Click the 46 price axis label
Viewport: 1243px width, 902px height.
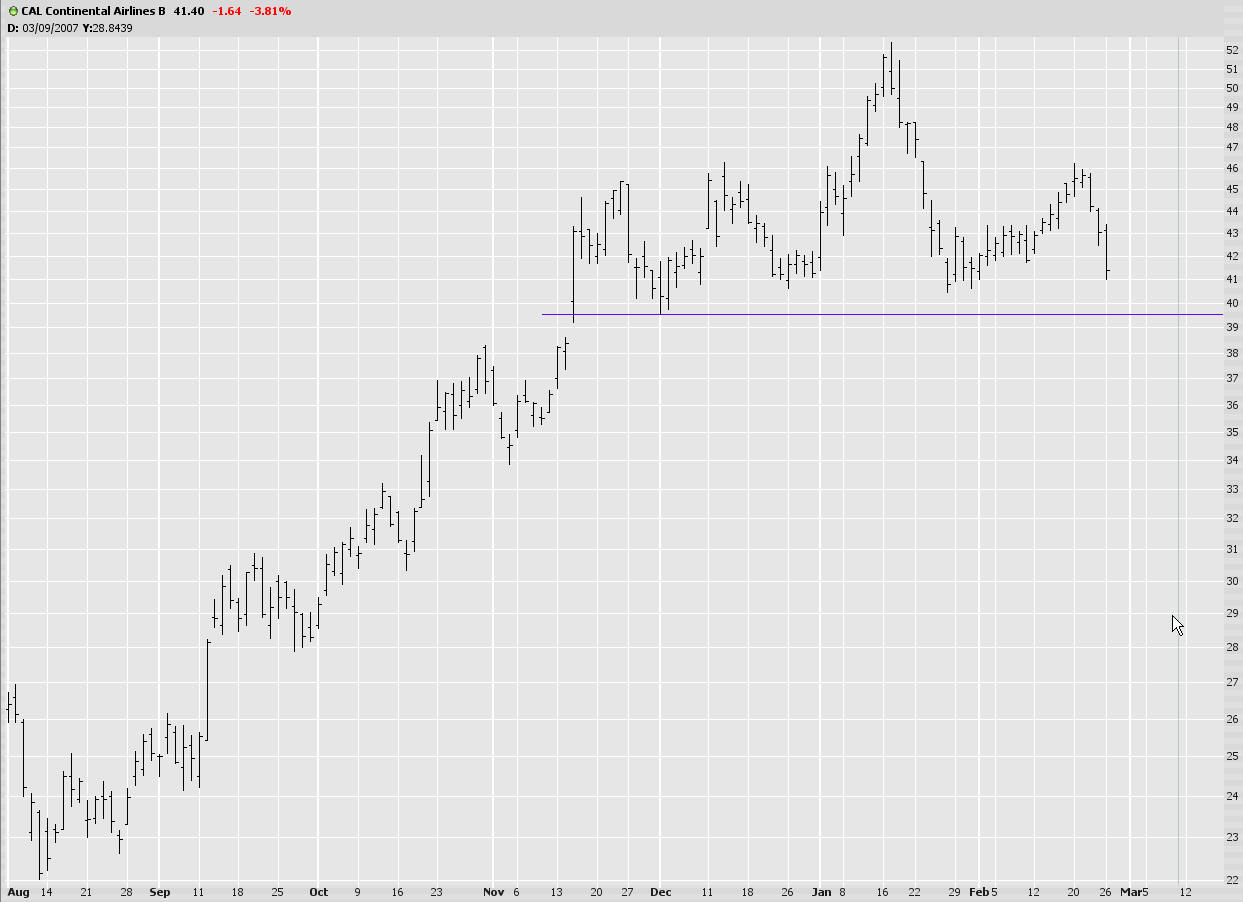tap(1232, 168)
